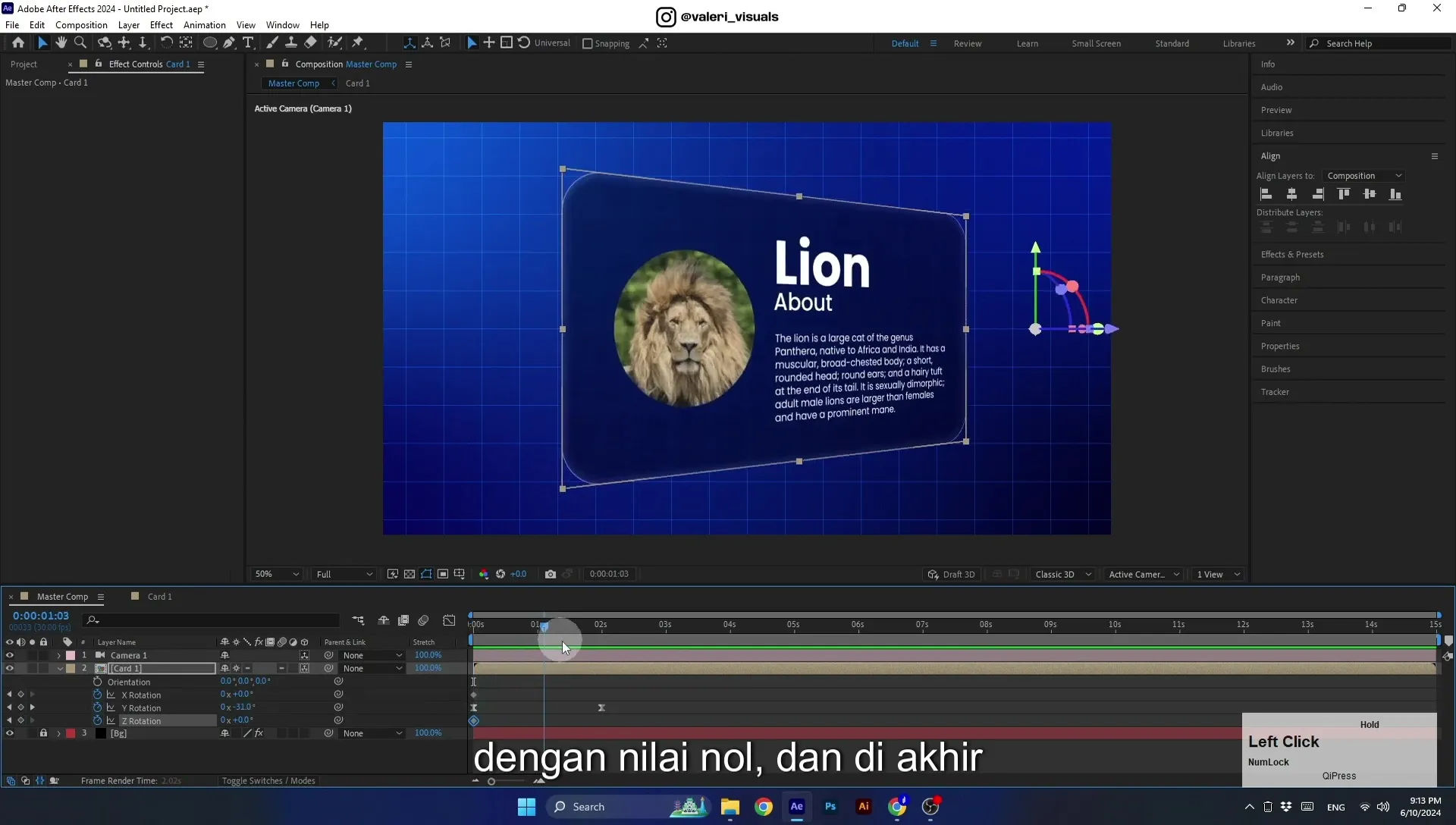This screenshot has width=1456, height=825.
Task: Open the Animation menu
Action: 204,25
